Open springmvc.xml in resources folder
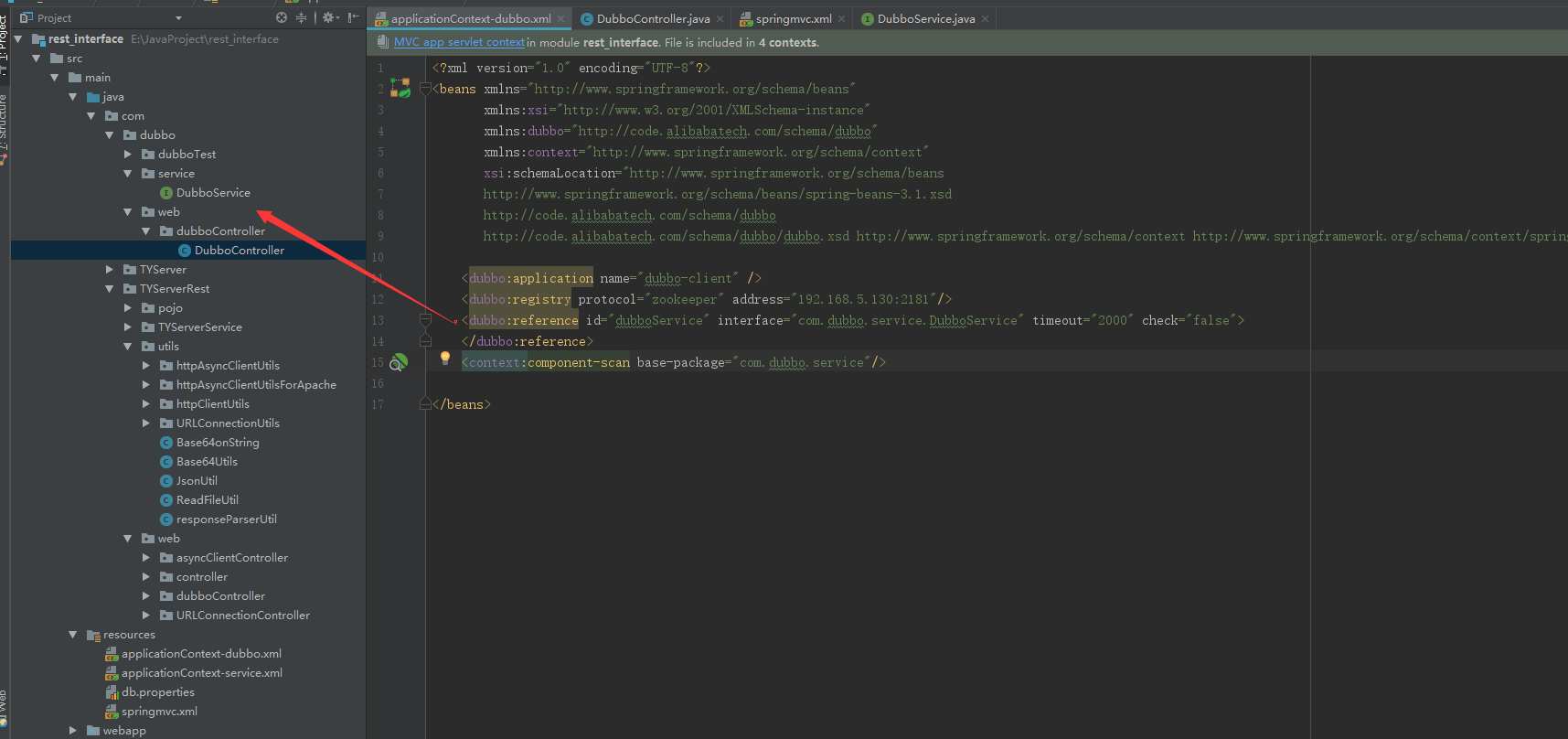The width and height of the screenshot is (1568, 739). point(151,712)
